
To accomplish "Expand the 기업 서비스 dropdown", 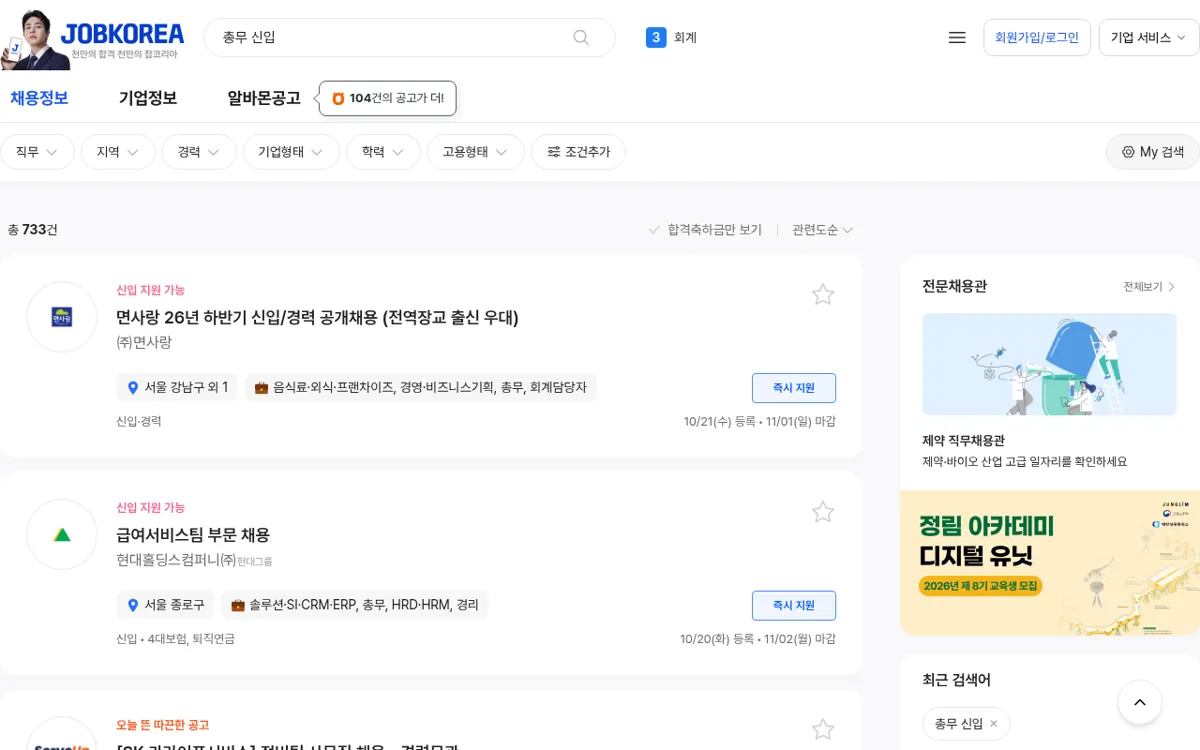I will (x=1148, y=37).
